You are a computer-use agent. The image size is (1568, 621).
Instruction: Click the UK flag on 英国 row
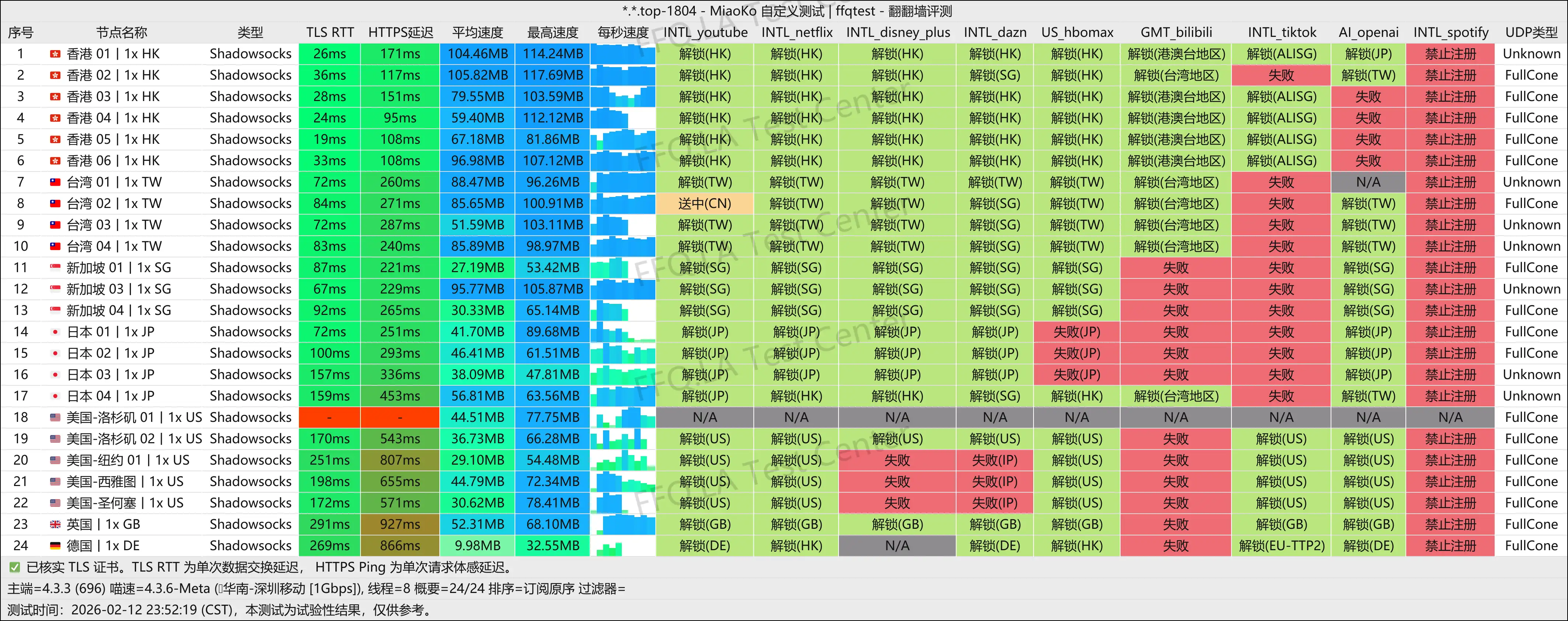(x=55, y=524)
